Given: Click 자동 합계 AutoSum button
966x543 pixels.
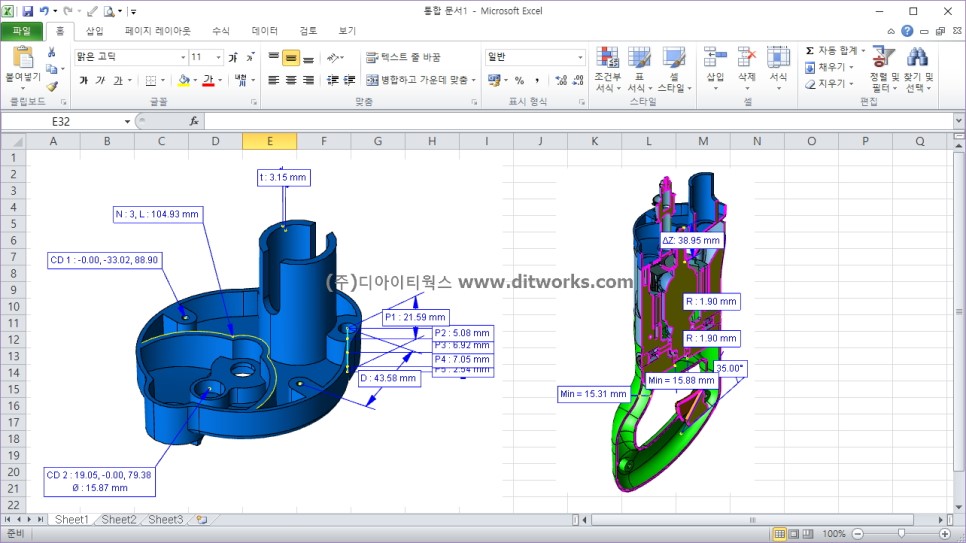Looking at the screenshot, I should coord(830,51).
